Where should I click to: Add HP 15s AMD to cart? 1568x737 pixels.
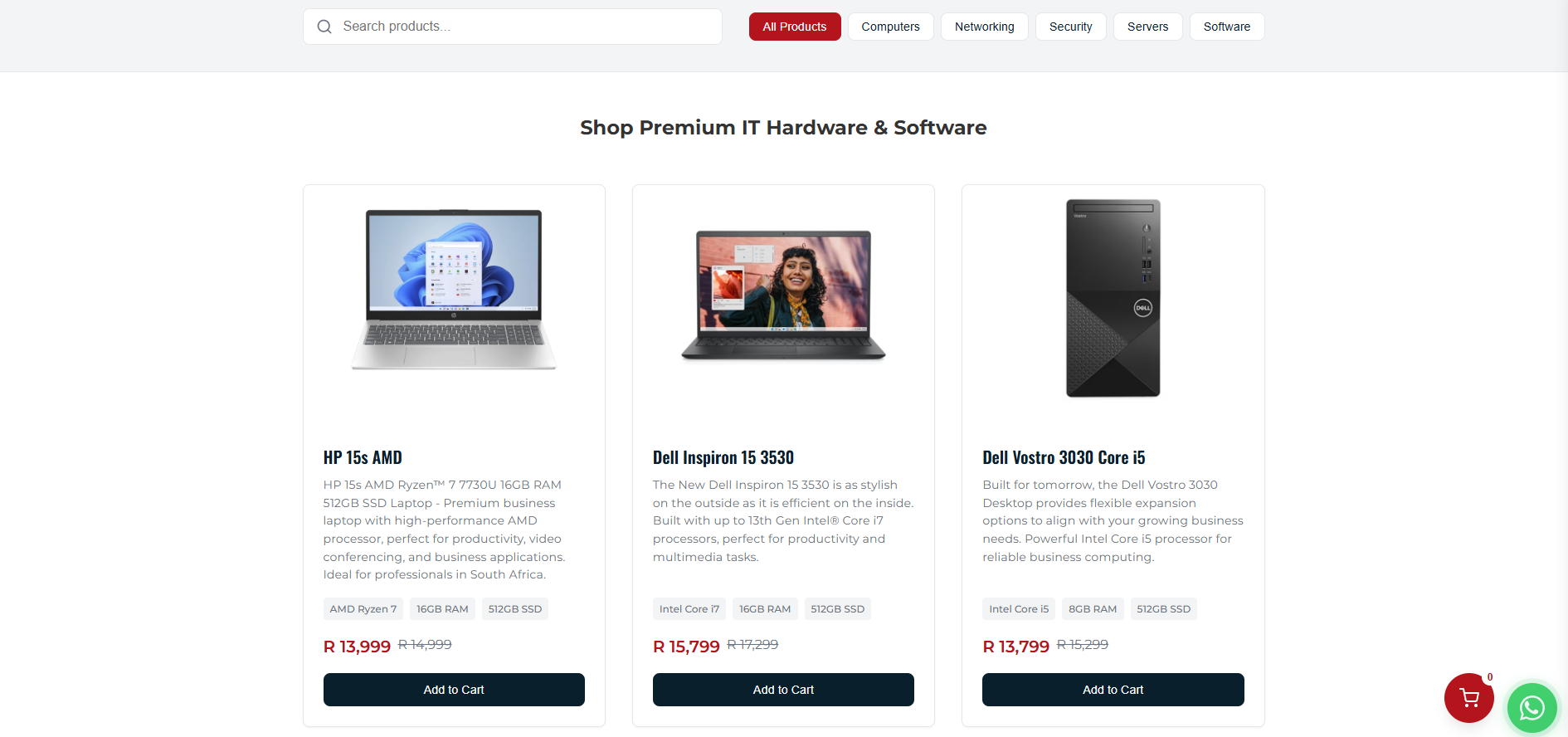[x=454, y=690]
